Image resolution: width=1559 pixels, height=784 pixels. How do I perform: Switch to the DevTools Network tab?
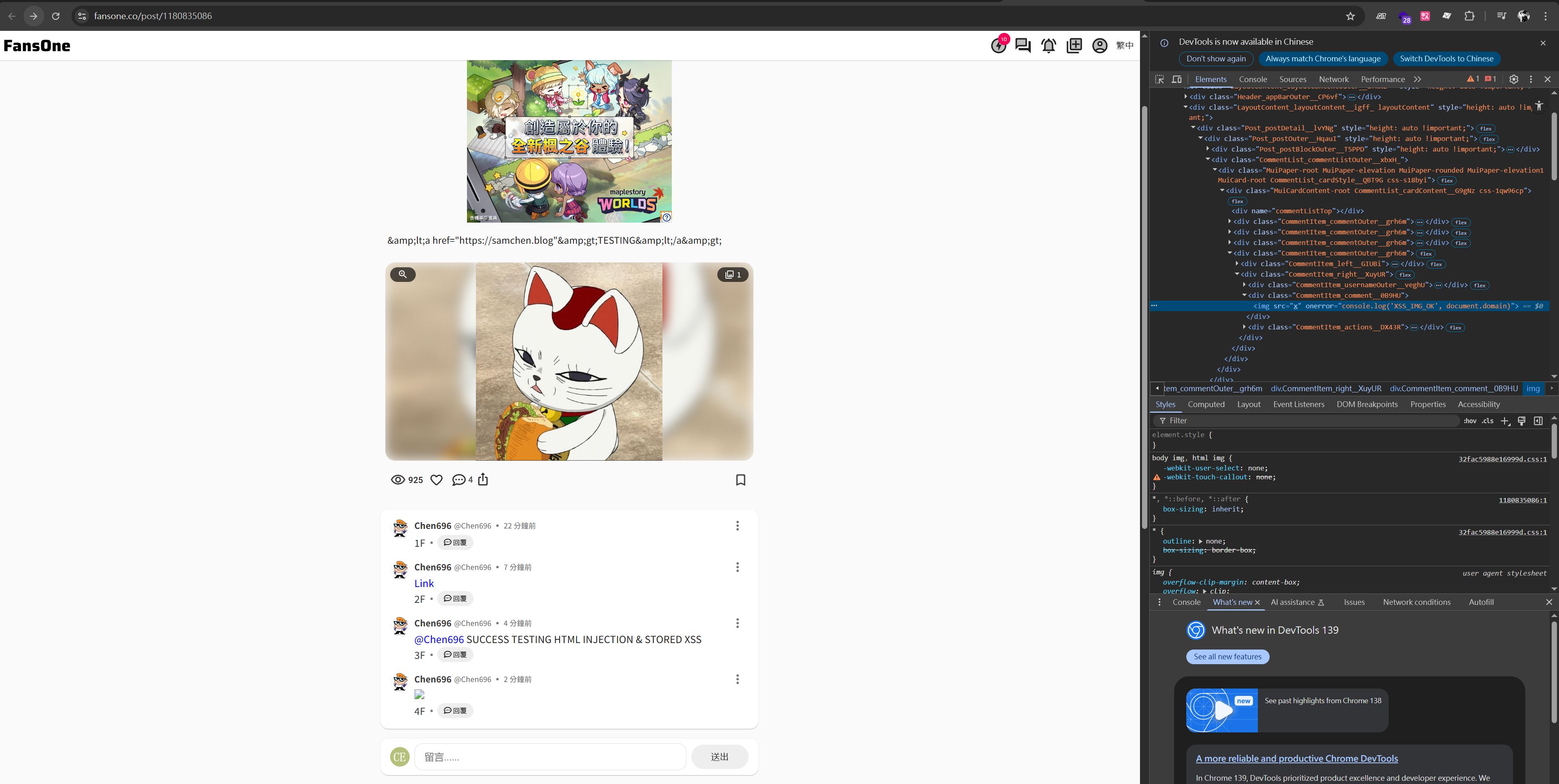point(1333,79)
